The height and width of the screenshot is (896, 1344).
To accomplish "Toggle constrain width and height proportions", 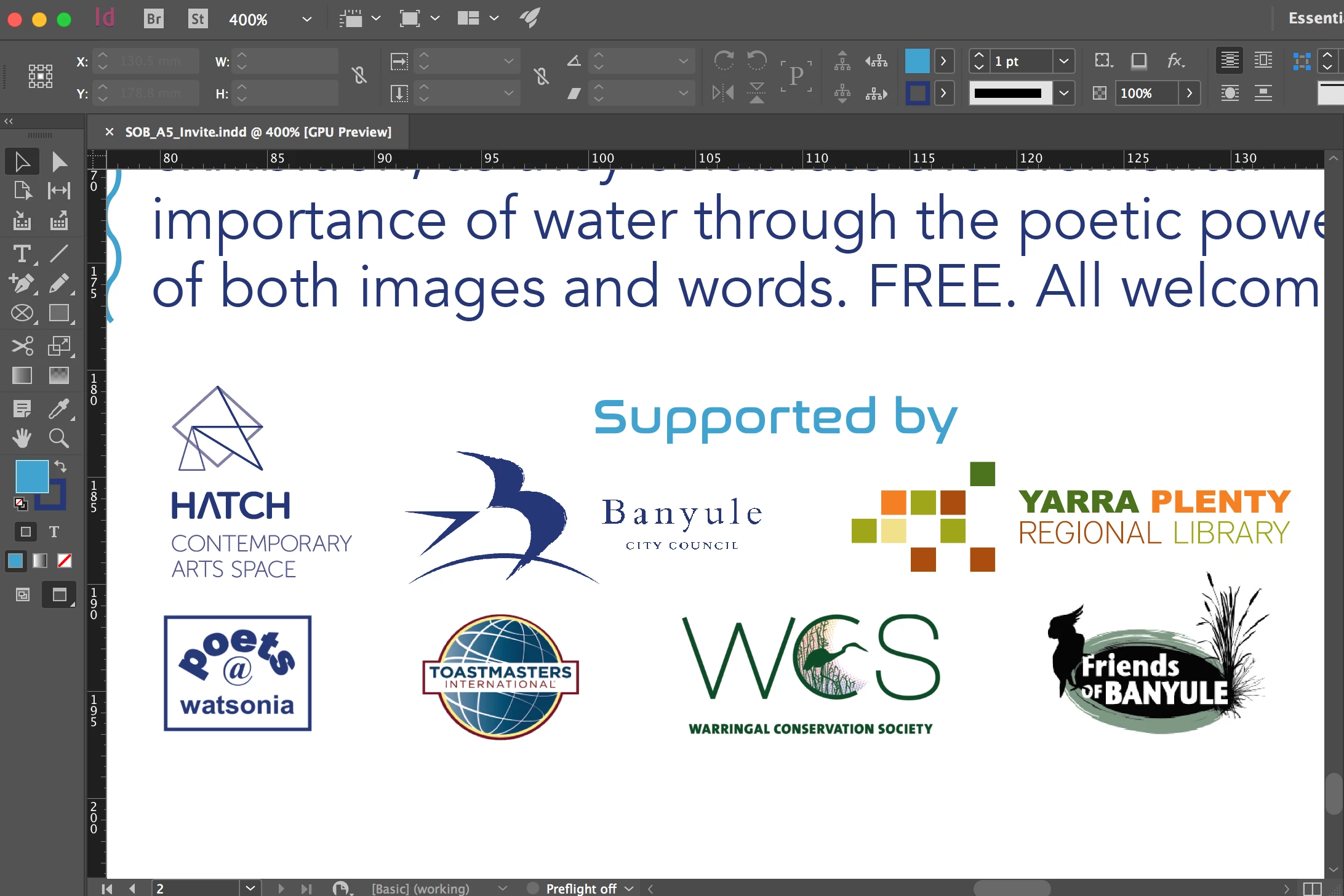I will coord(359,76).
